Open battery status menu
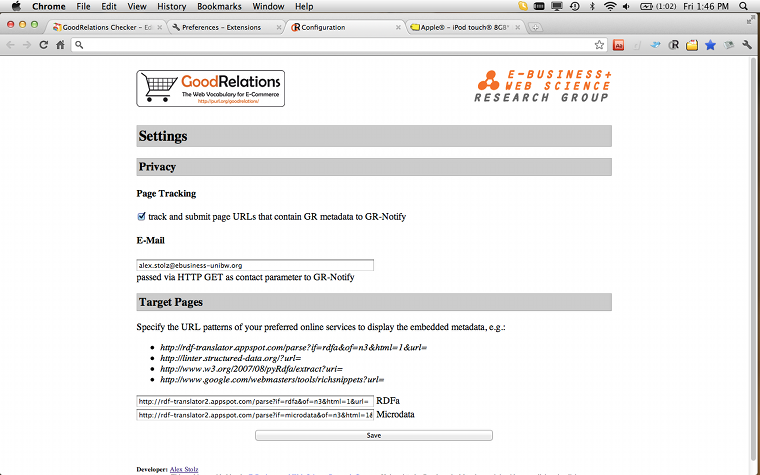The height and width of the screenshot is (475, 760). coord(659,6)
